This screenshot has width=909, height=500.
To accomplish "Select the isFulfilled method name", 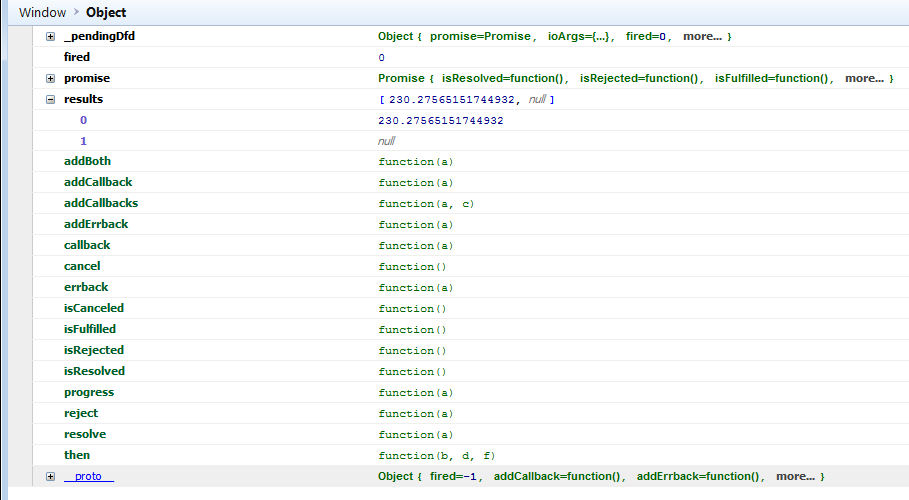I will pos(90,329).
